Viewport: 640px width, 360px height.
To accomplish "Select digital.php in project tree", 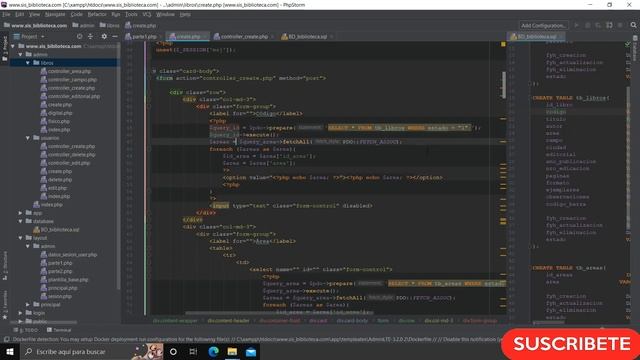I will click(56, 113).
